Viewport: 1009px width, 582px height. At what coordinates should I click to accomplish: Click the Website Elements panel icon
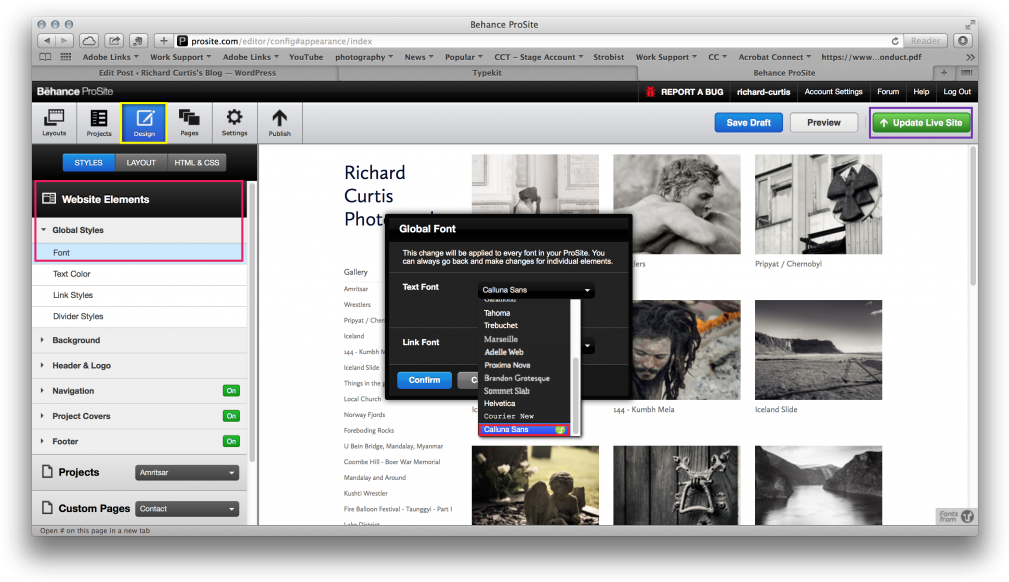[49, 199]
